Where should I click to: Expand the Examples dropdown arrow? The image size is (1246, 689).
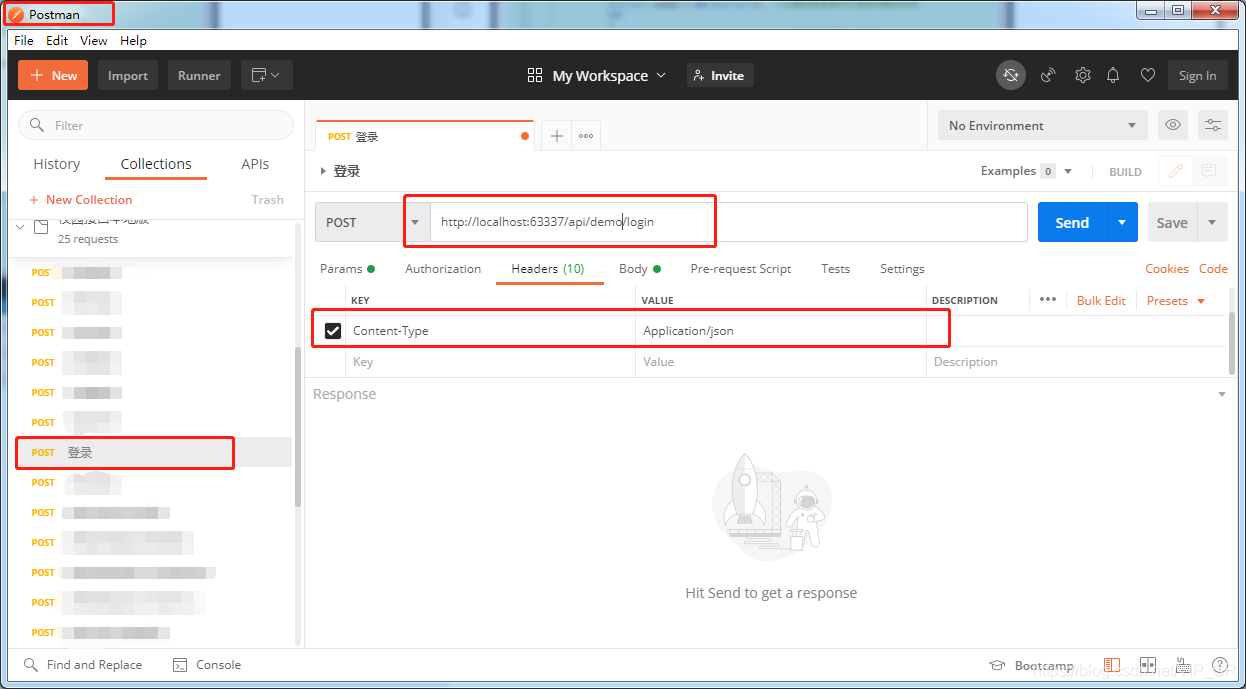1068,171
